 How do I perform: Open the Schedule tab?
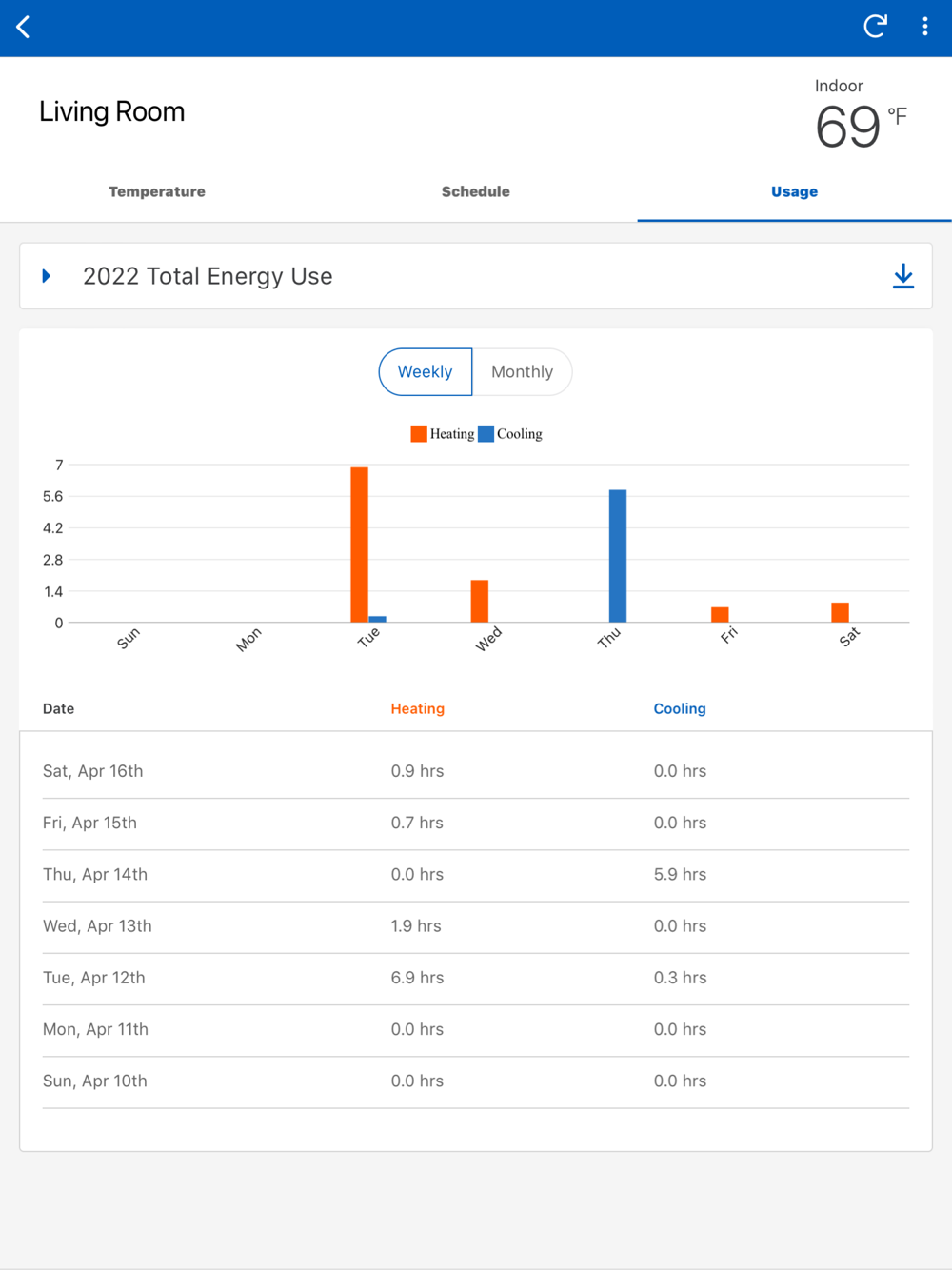[475, 191]
